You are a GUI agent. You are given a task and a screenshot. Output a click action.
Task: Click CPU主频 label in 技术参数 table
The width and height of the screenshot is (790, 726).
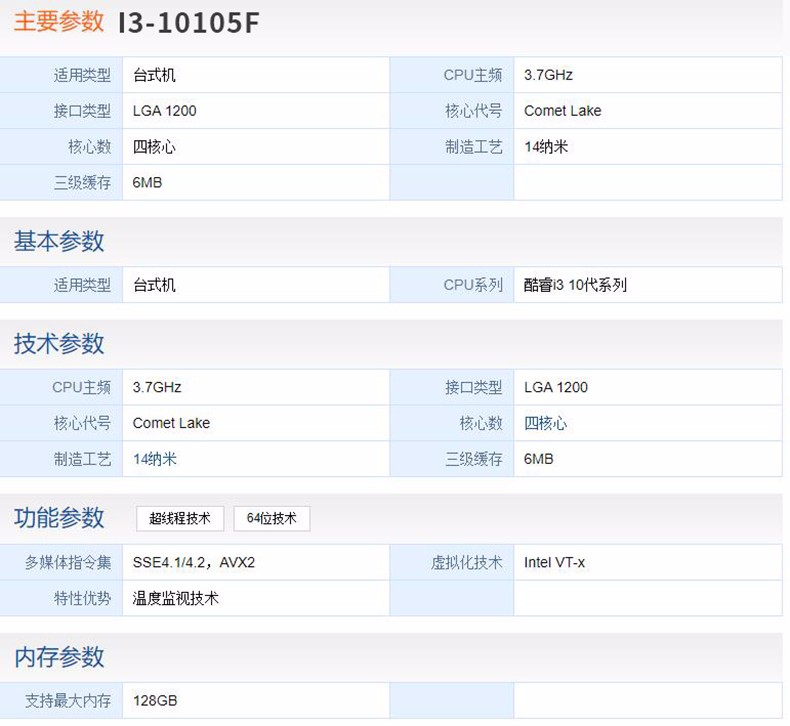pos(82,387)
